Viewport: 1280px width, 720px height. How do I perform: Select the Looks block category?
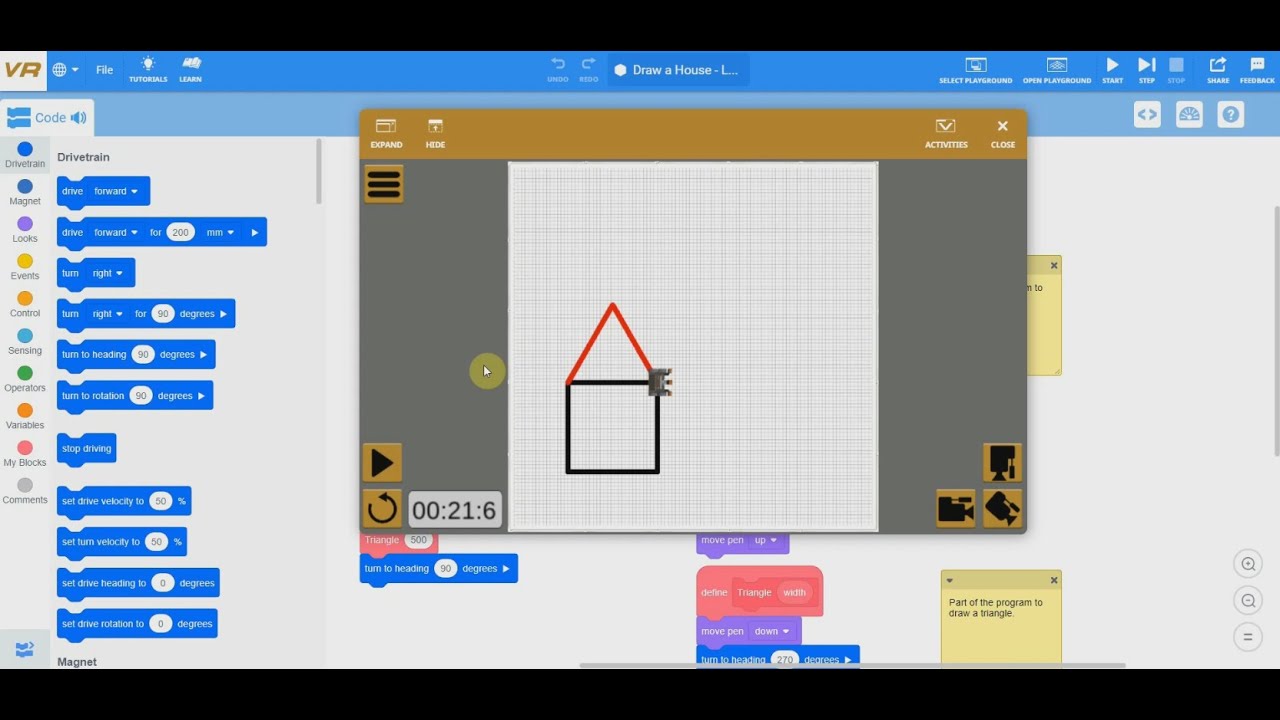[x=25, y=230]
